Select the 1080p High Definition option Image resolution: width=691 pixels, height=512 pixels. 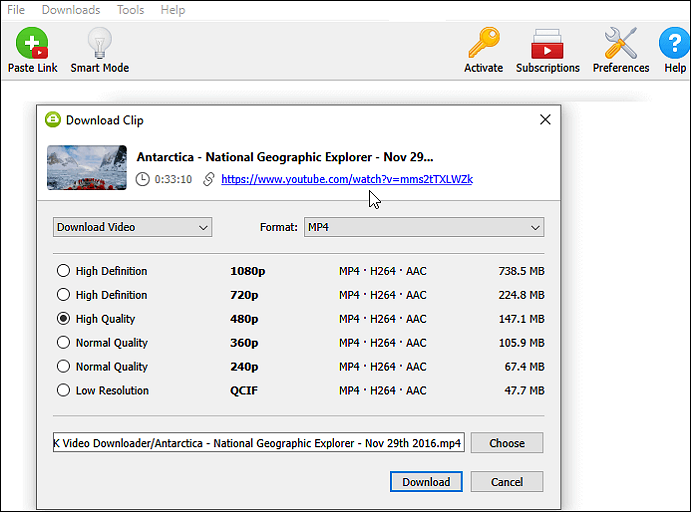pos(64,271)
